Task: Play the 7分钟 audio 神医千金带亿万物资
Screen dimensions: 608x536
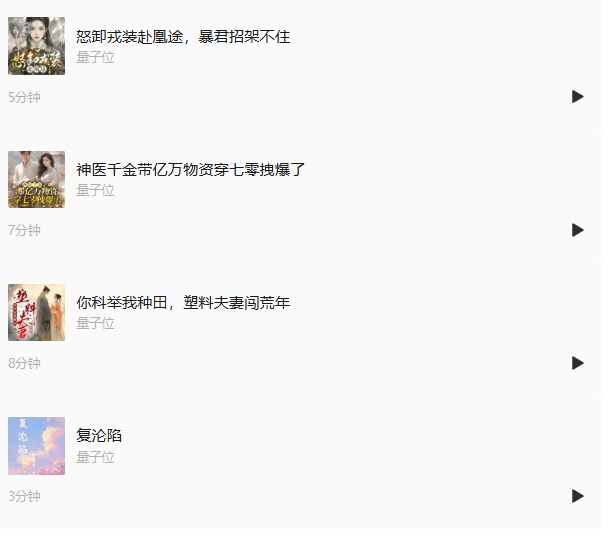Action: tap(577, 230)
